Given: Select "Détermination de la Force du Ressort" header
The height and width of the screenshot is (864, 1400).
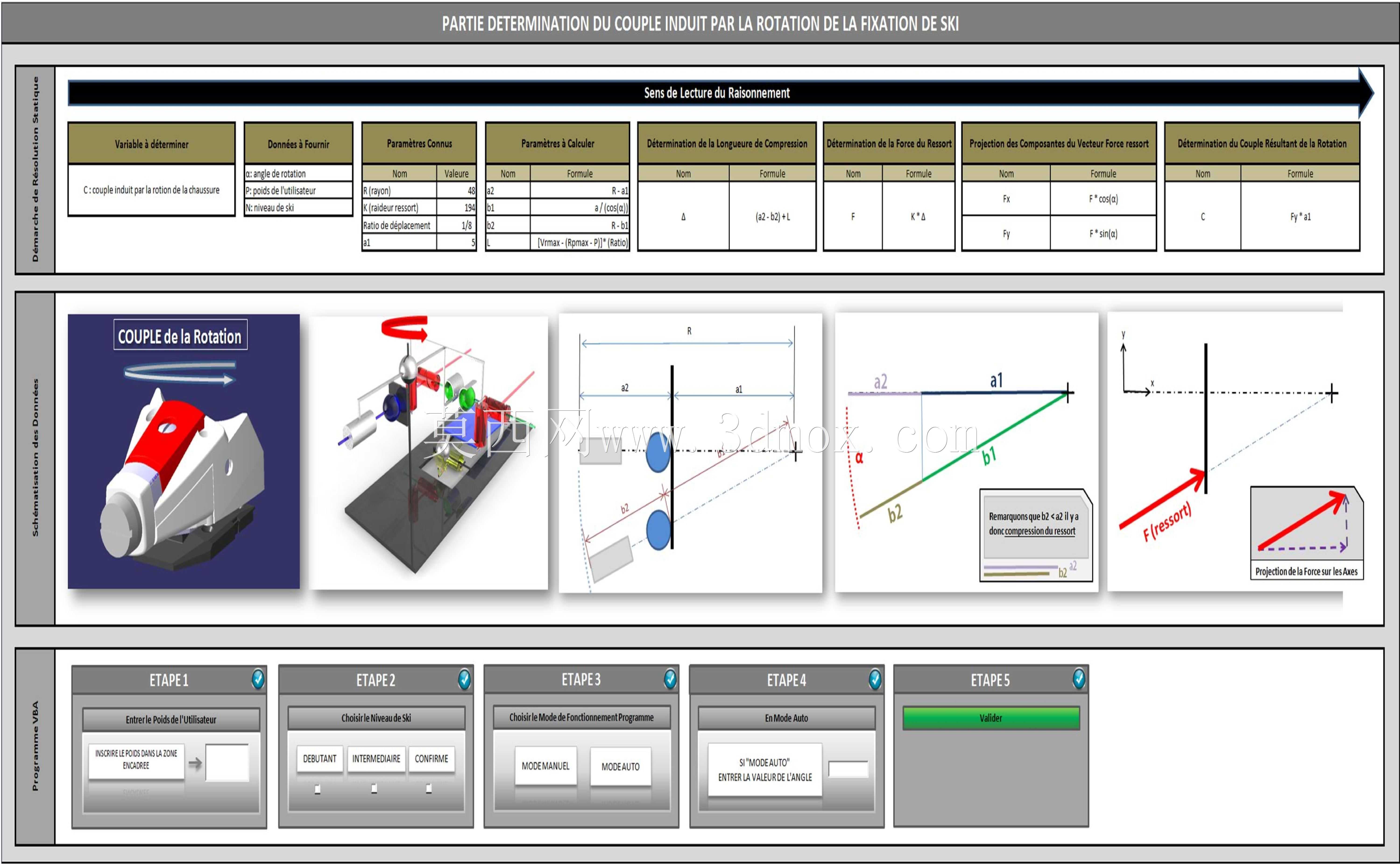Looking at the screenshot, I should pyautogui.click(x=889, y=143).
